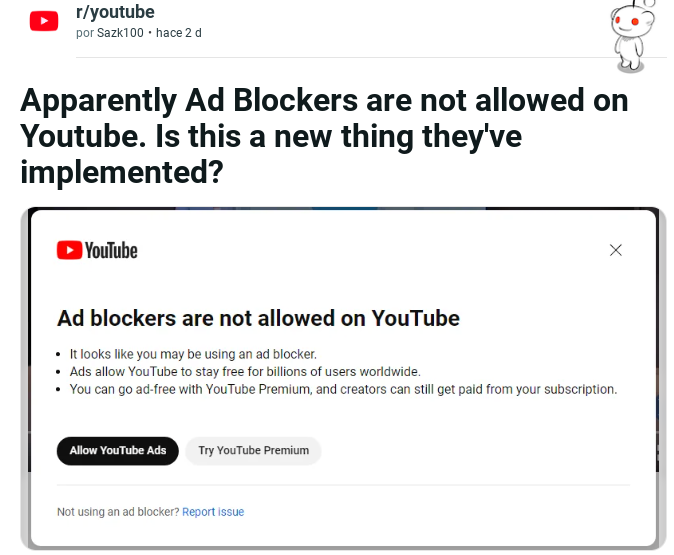The width and height of the screenshot is (674, 555).
Task: Click the 'Not using an ad blocker?' text
Action: [118, 512]
